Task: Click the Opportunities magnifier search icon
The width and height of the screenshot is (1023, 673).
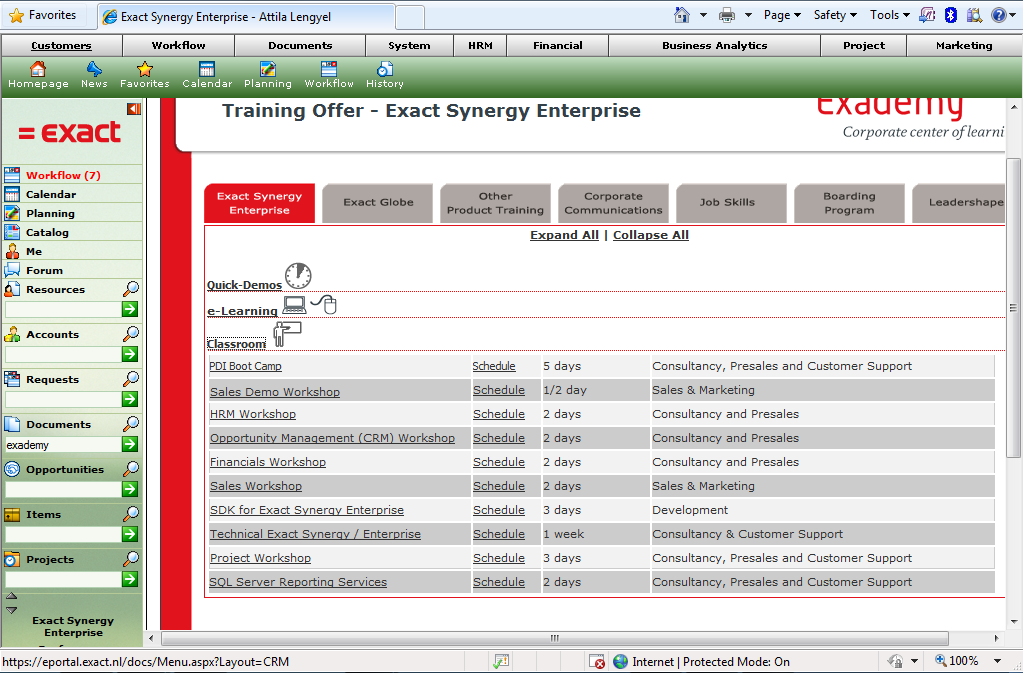Action: pos(130,469)
